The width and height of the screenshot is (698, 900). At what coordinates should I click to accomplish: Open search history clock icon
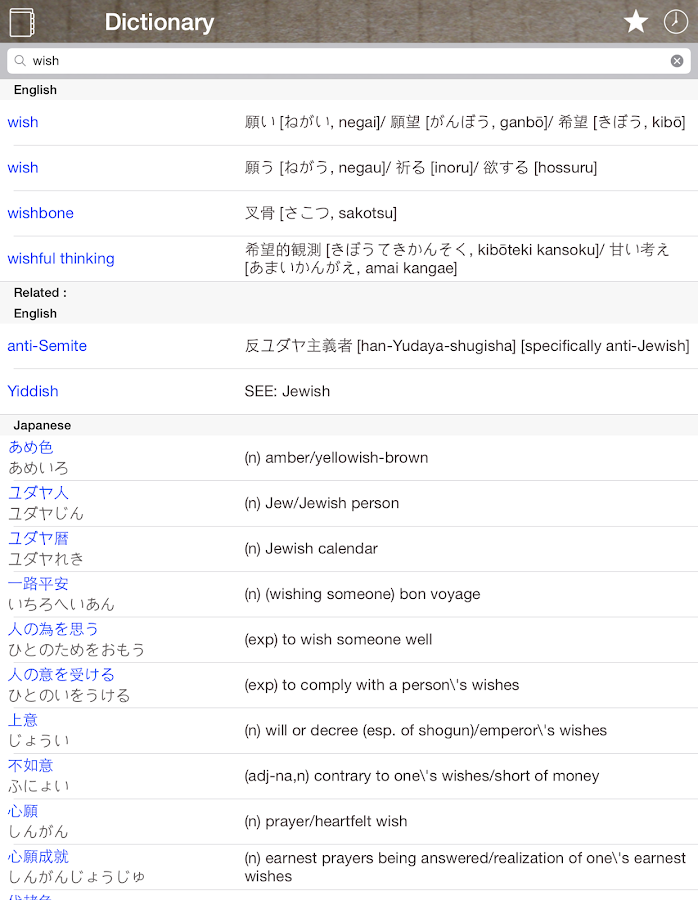pos(676,22)
